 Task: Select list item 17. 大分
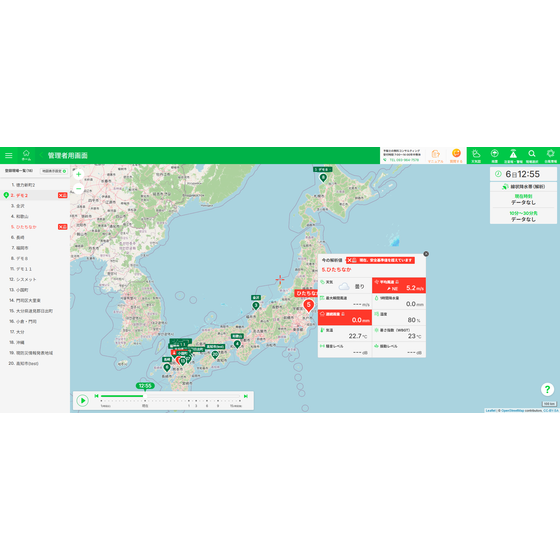click(x=35, y=332)
